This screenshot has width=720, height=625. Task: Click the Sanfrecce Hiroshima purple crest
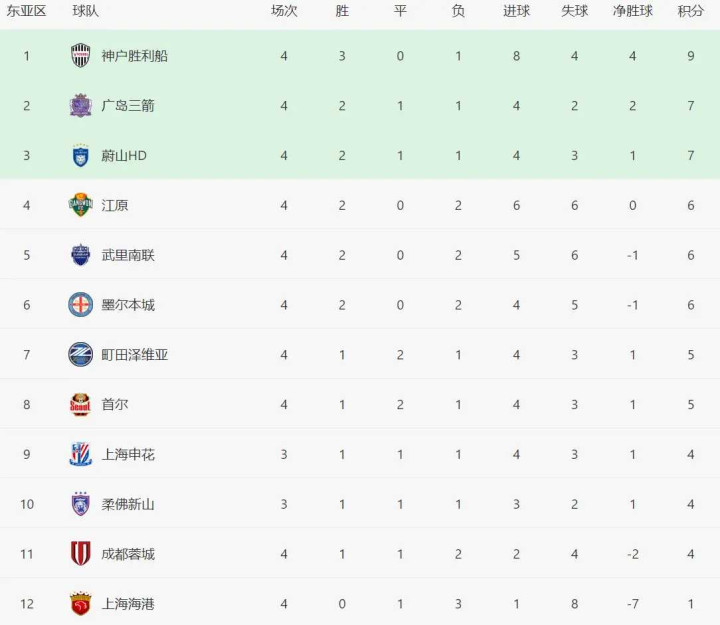(81, 105)
